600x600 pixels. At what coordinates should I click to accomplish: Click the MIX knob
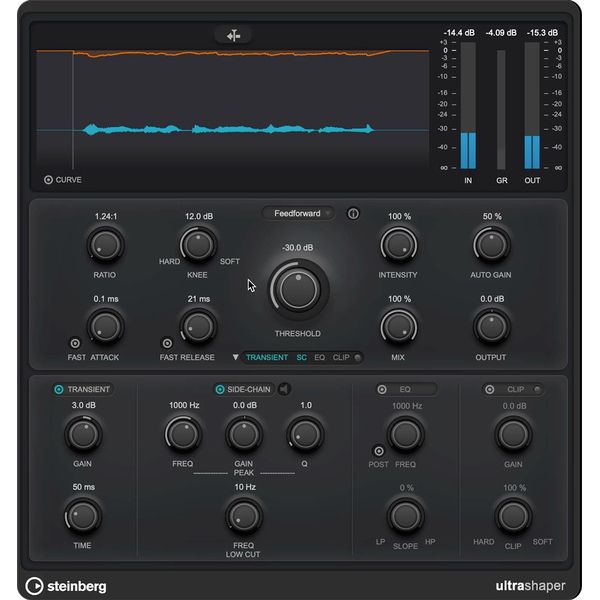coord(399,327)
